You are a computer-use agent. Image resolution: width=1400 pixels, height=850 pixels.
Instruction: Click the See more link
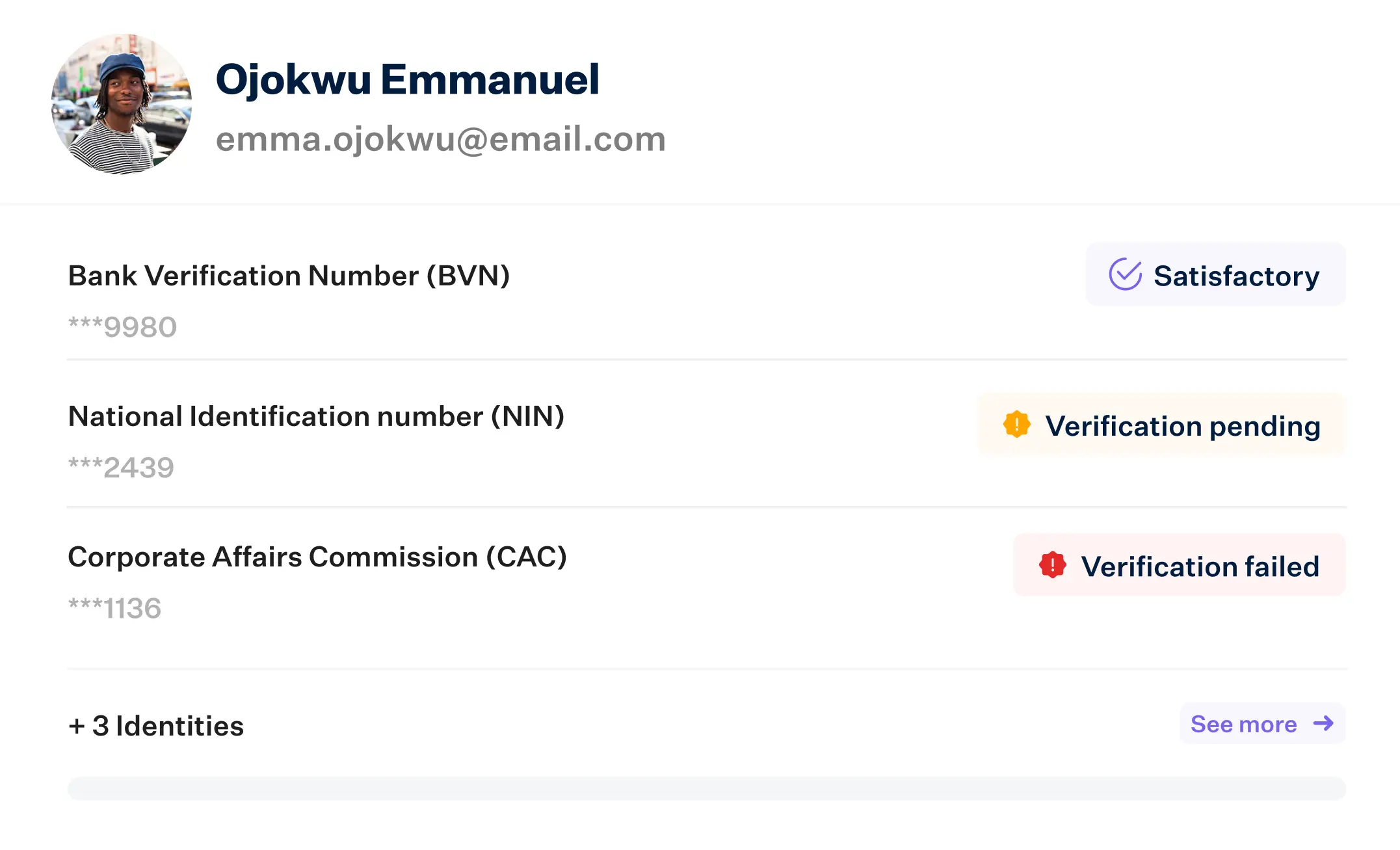[1262, 723]
